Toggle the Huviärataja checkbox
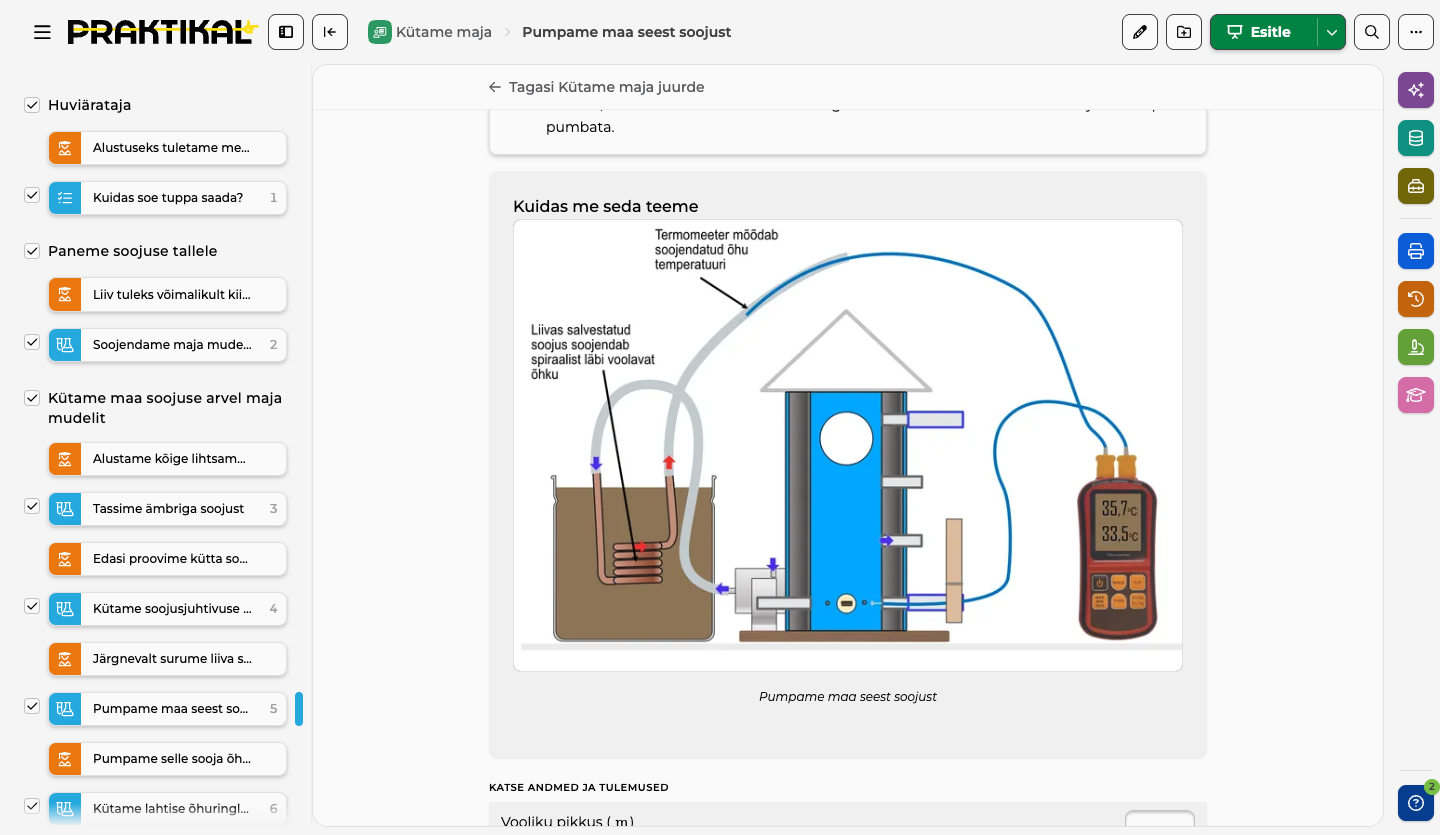Image resolution: width=1440 pixels, height=835 pixels. [x=32, y=105]
